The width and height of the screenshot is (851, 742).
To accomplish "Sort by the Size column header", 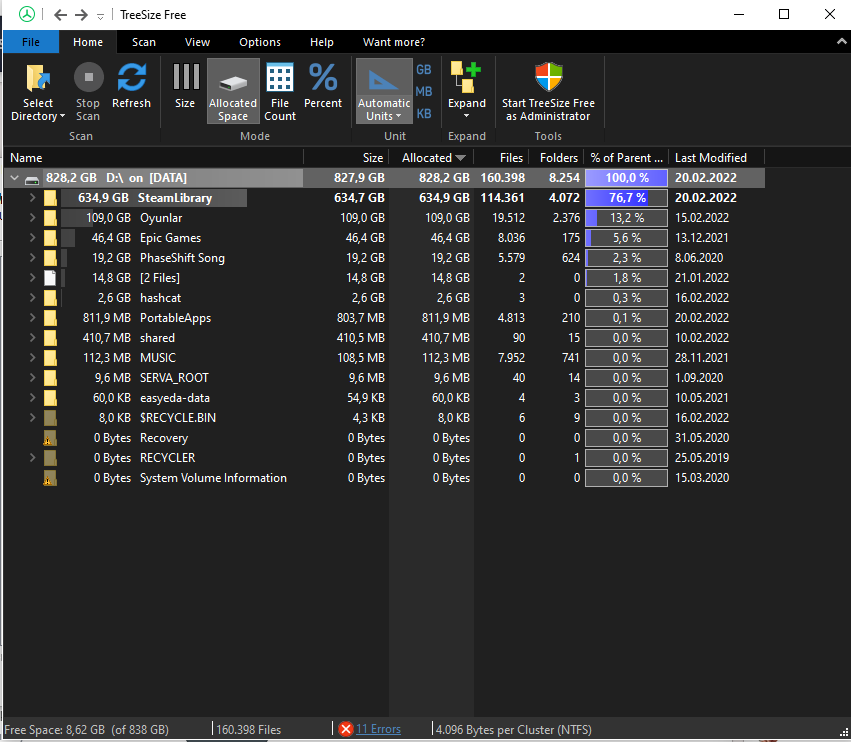I will point(346,158).
